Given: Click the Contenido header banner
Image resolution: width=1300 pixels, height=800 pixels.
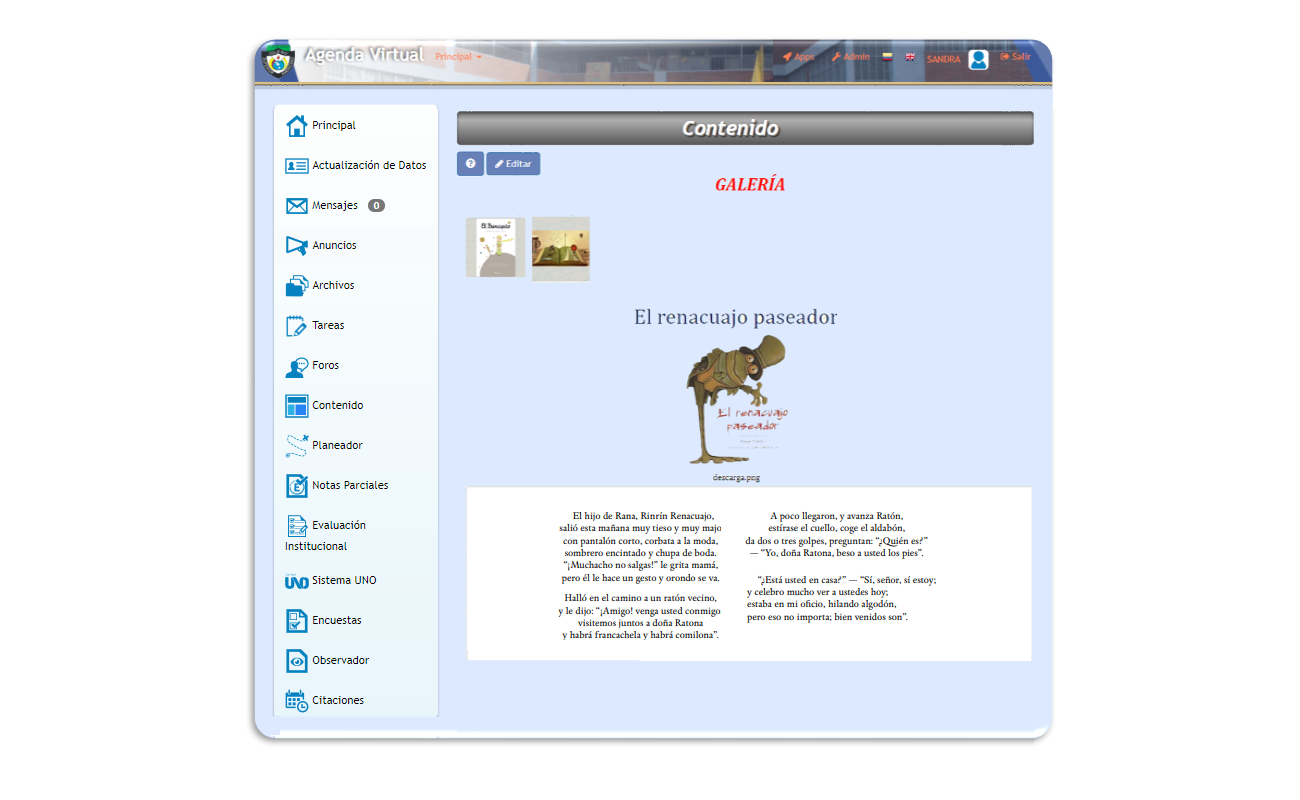Looking at the screenshot, I should click(745, 128).
